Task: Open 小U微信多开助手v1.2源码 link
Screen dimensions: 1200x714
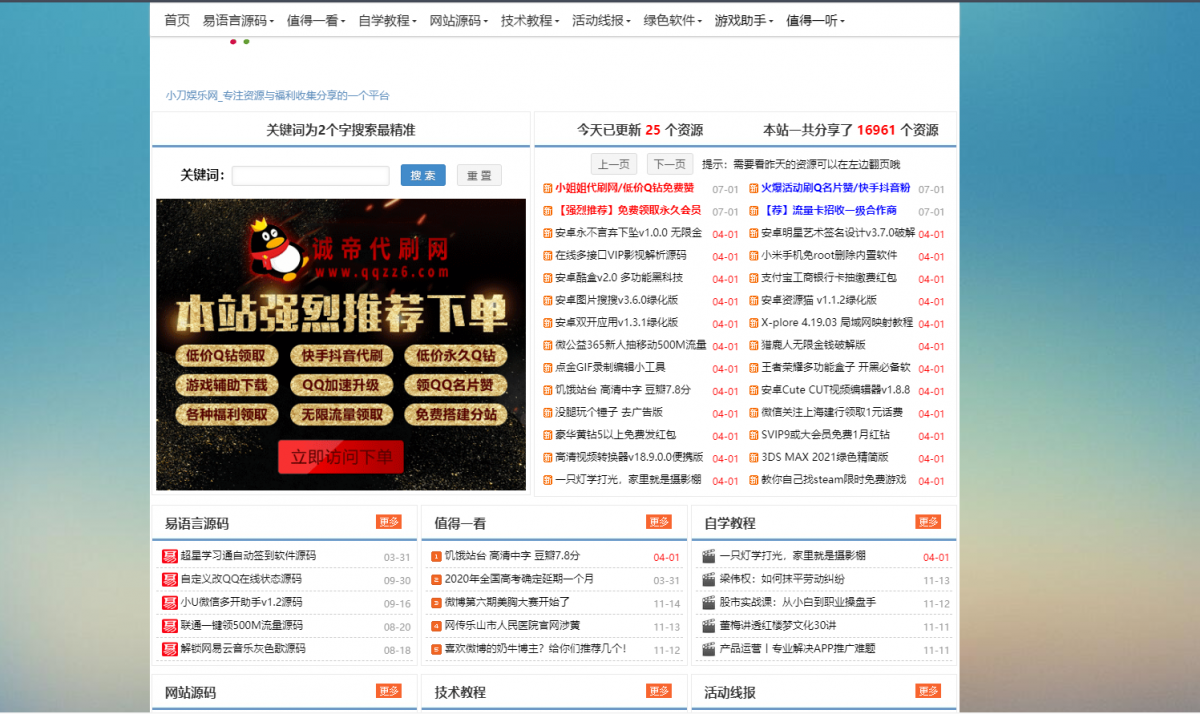Action: click(x=241, y=602)
